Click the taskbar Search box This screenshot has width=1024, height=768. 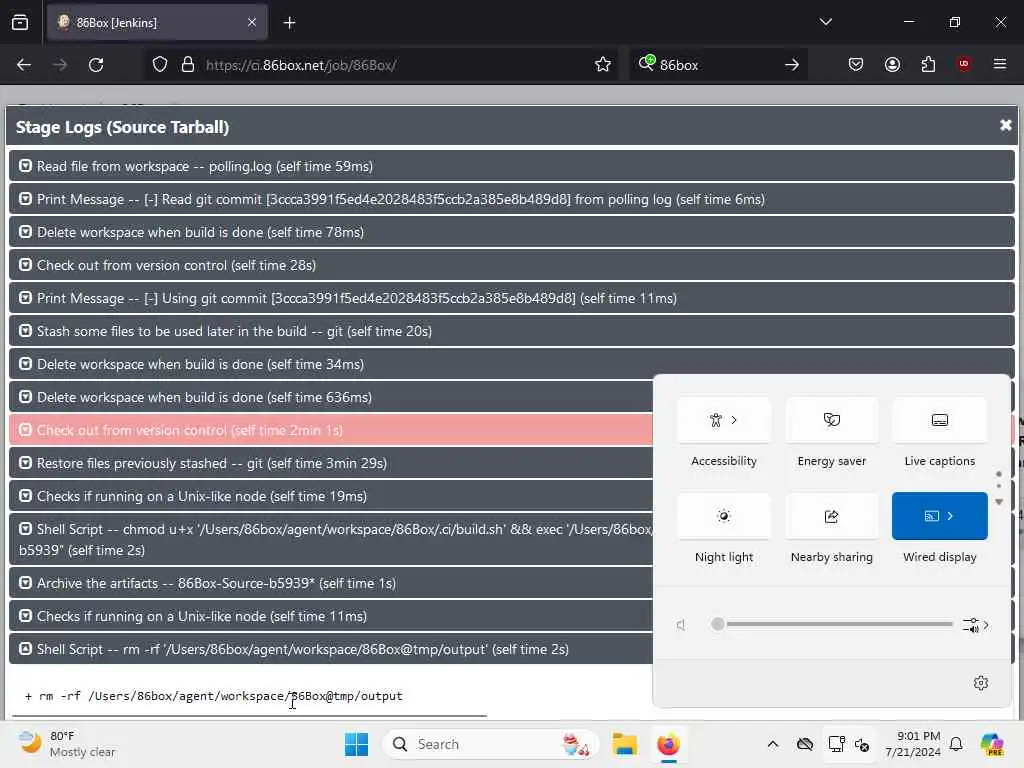click(490, 744)
